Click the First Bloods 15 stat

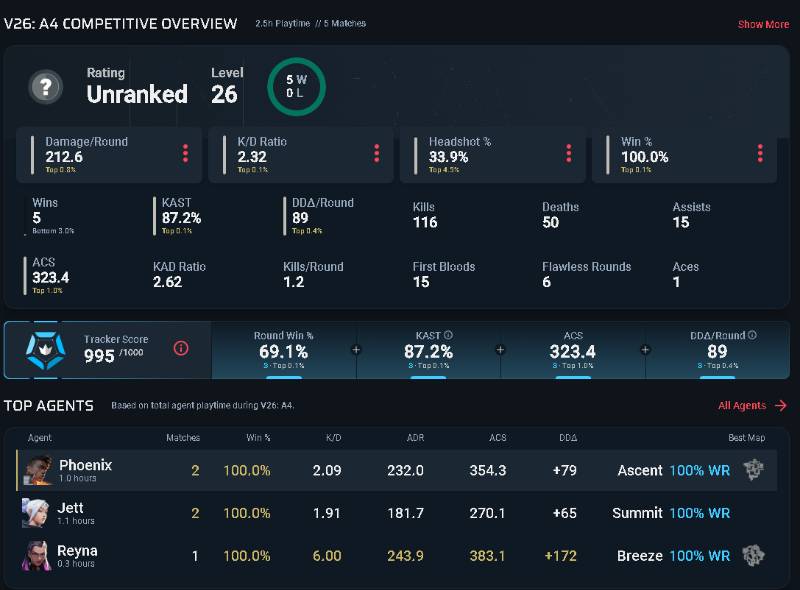point(444,275)
